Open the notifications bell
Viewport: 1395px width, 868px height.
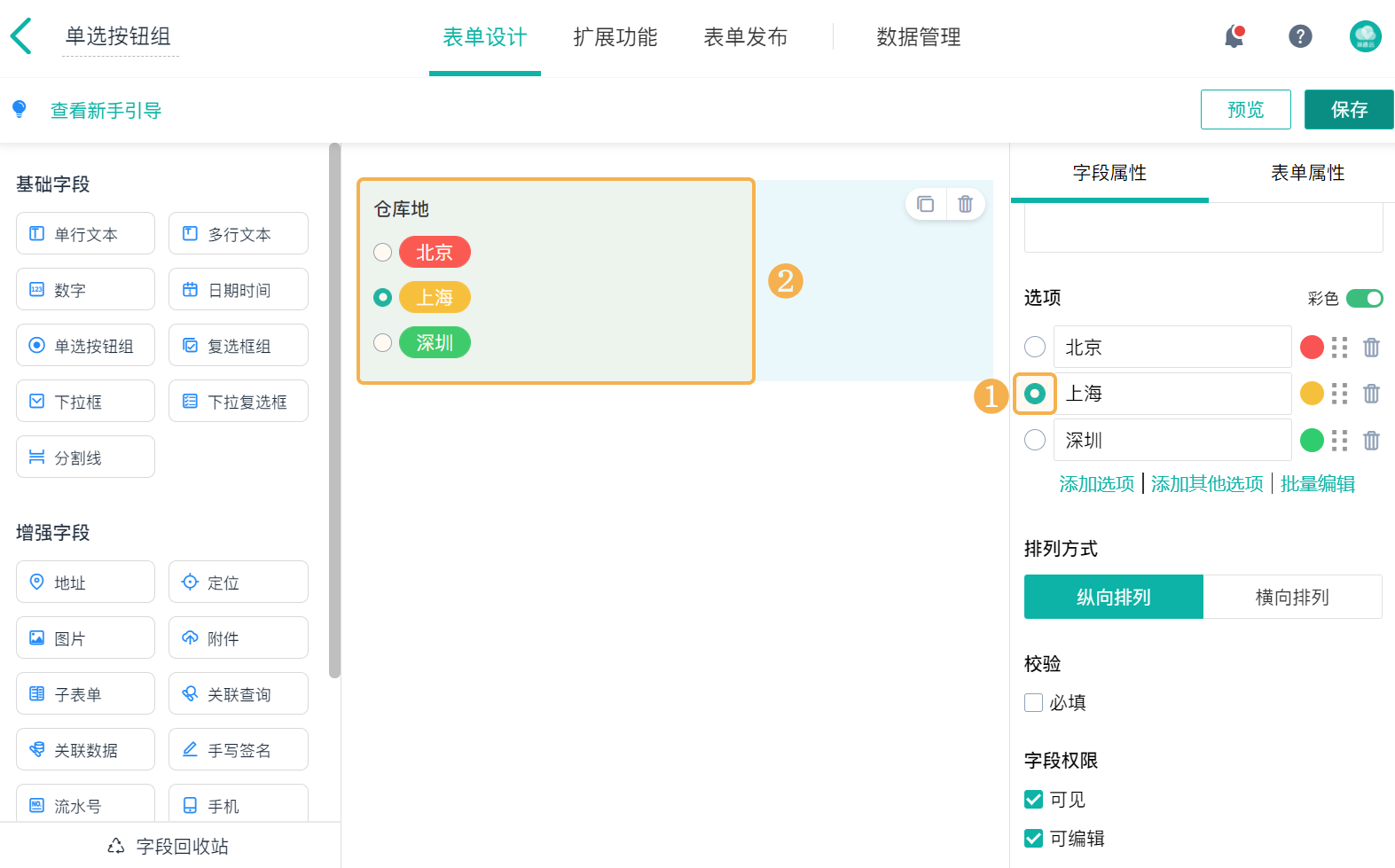pos(1234,36)
